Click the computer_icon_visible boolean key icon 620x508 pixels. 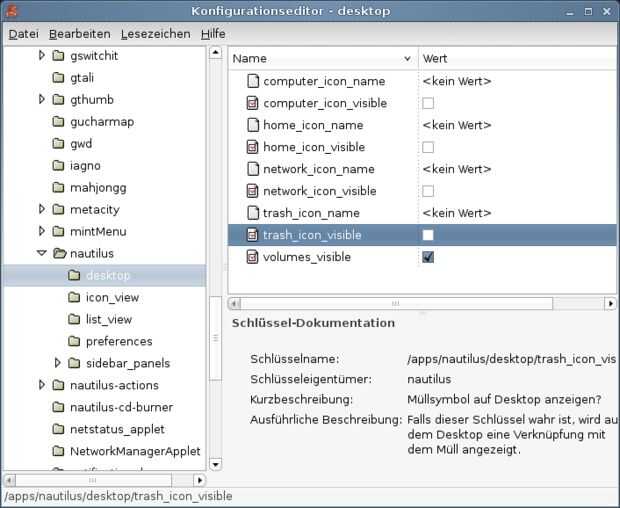click(x=253, y=103)
